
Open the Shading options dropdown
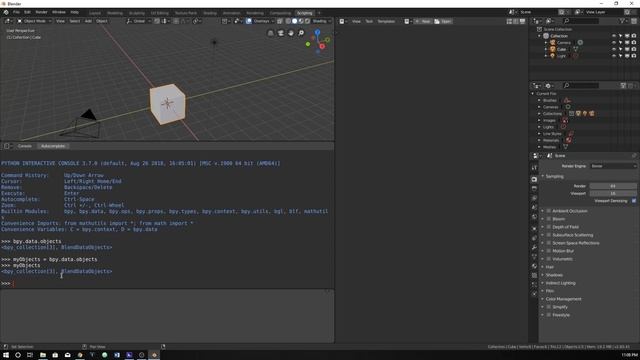321,21
